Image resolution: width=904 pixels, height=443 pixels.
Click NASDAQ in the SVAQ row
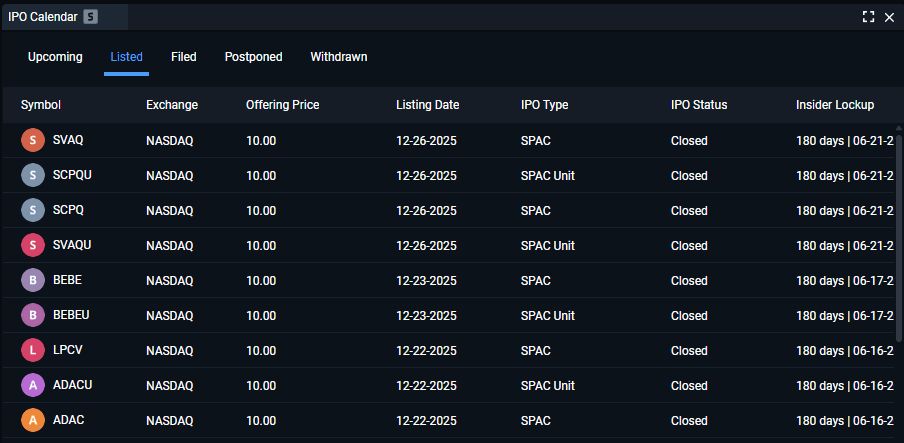click(x=170, y=141)
